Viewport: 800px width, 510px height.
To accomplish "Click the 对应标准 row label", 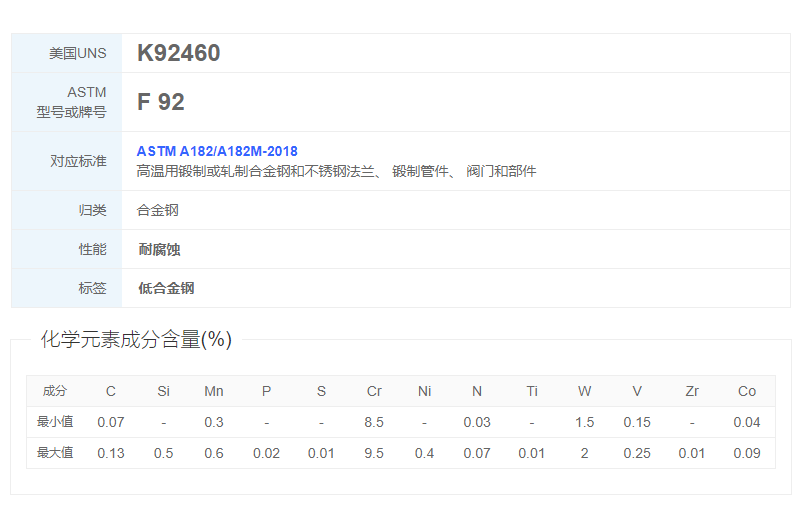I will [x=78, y=161].
